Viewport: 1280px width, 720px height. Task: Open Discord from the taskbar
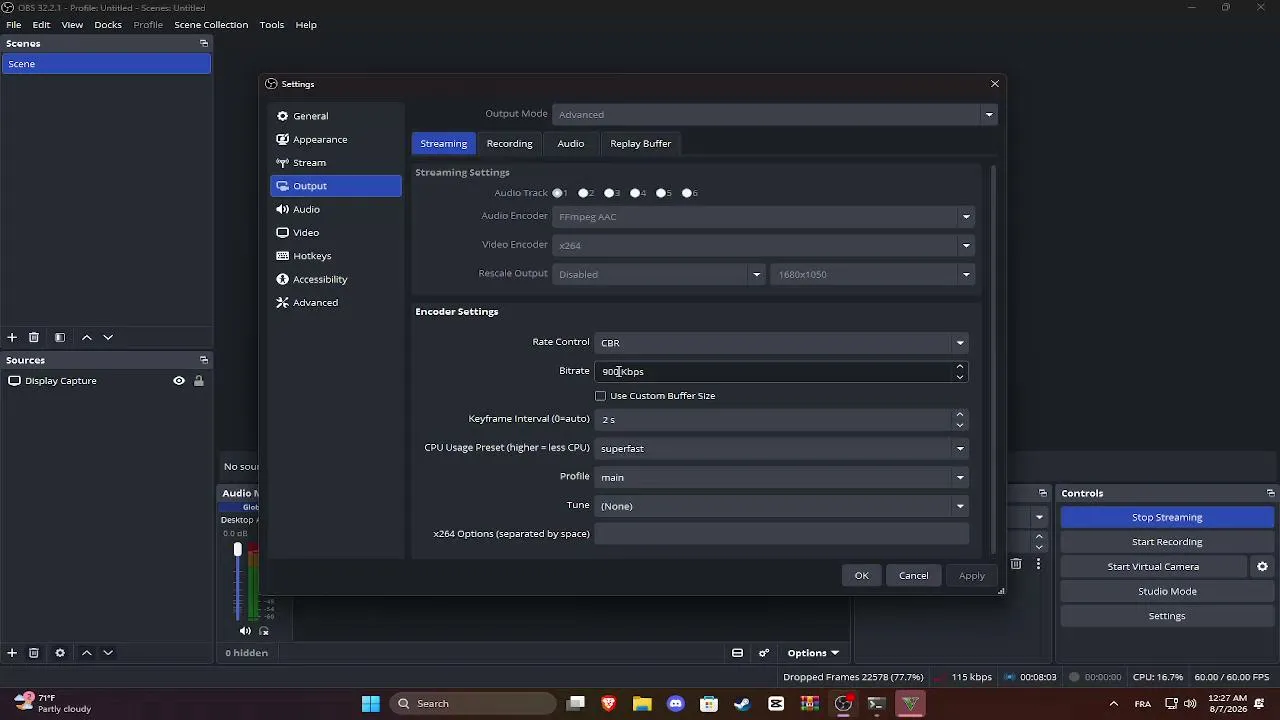click(675, 704)
